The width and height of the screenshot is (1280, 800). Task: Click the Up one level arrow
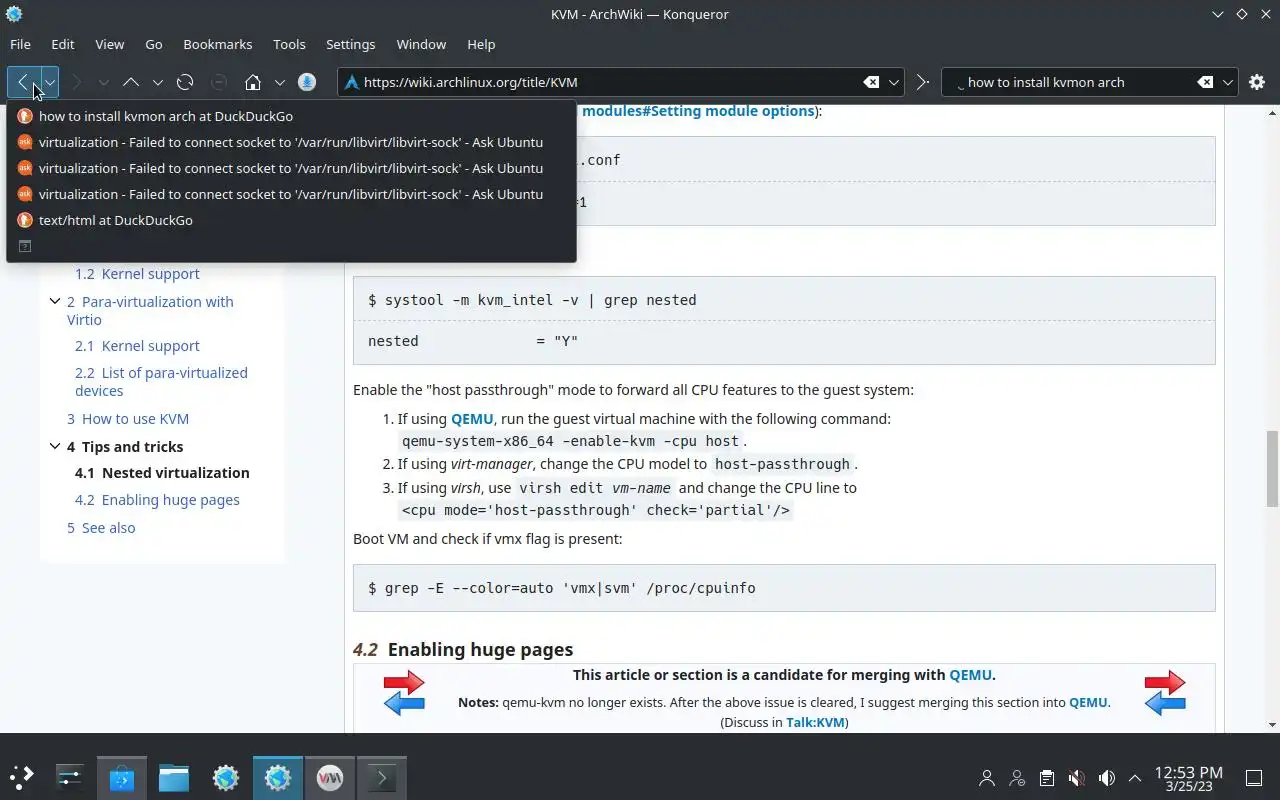click(131, 82)
